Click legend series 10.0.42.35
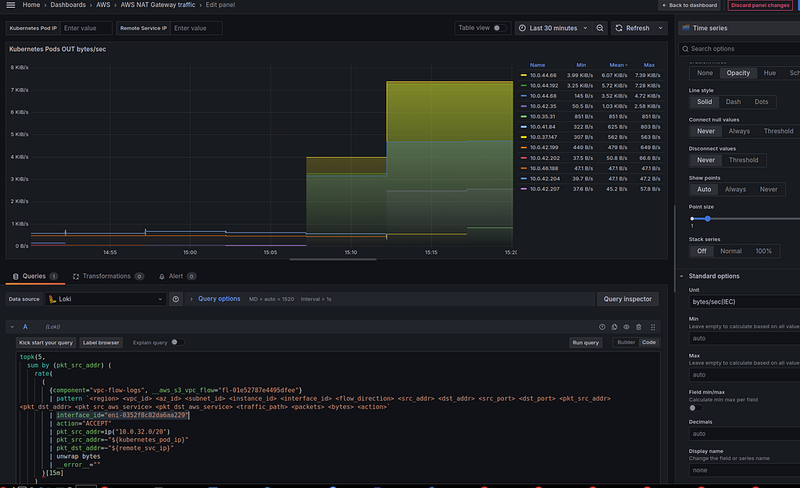This screenshot has width=800, height=488. [543, 106]
